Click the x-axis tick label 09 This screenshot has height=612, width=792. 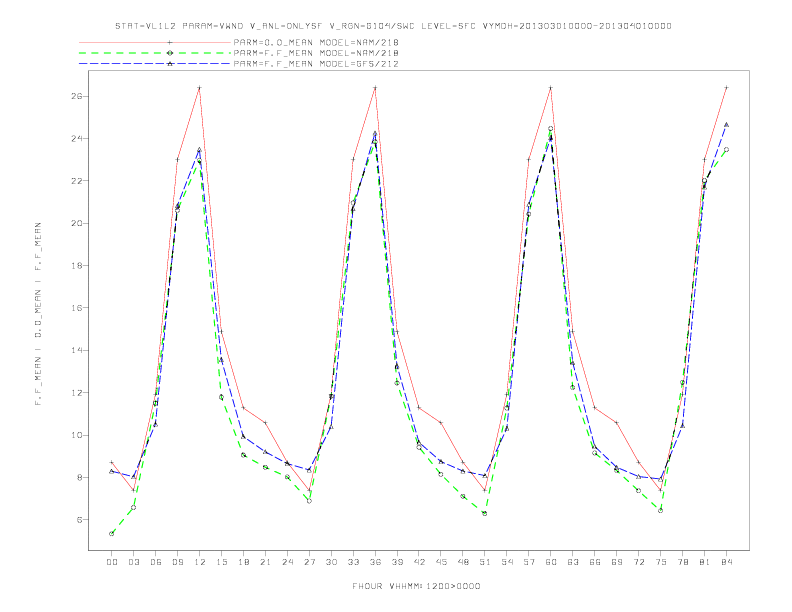point(177,562)
